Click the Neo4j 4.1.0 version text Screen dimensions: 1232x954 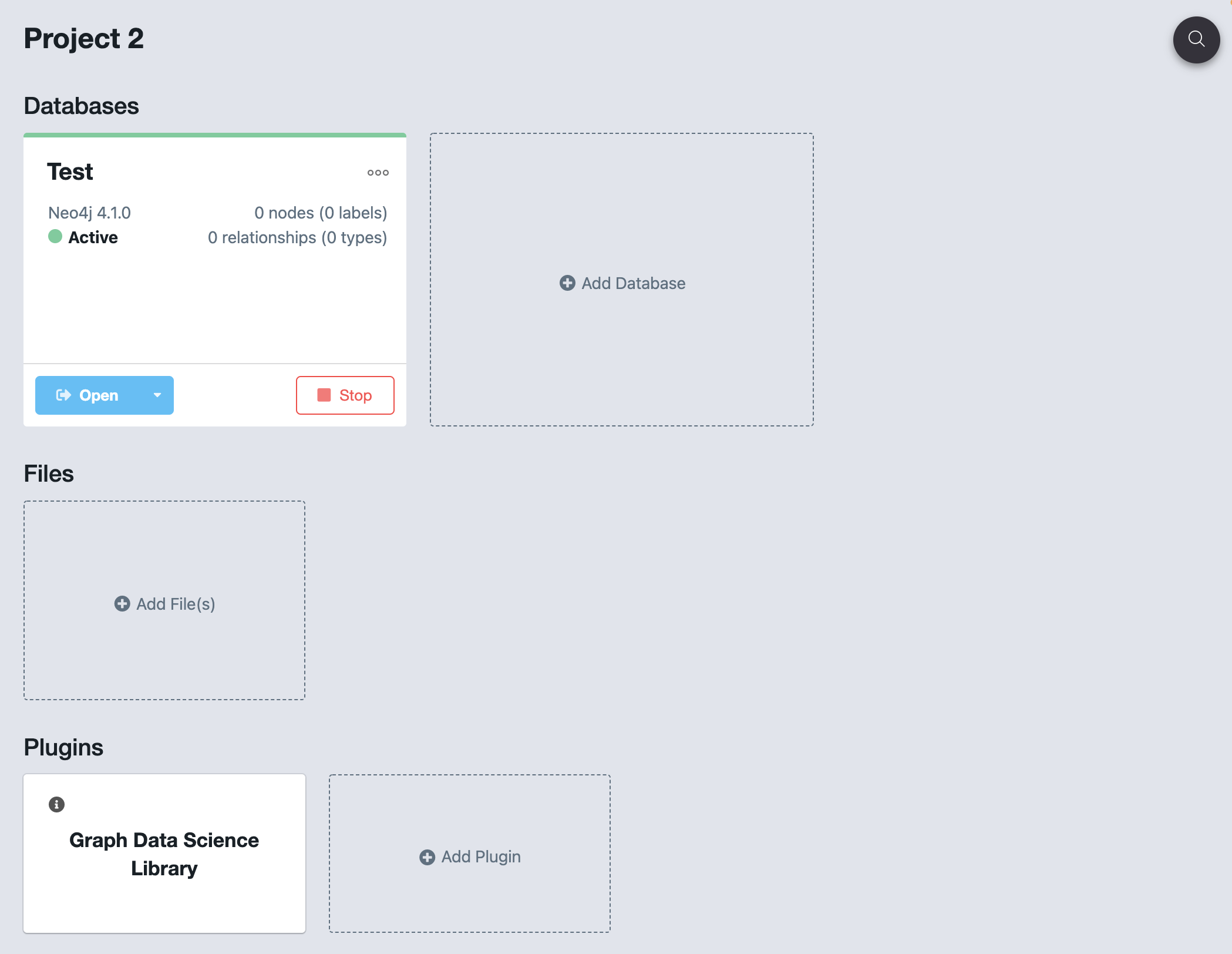coord(89,213)
